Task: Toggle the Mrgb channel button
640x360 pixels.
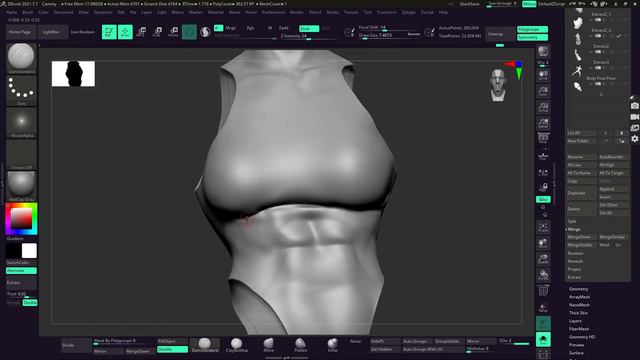Action: point(231,28)
